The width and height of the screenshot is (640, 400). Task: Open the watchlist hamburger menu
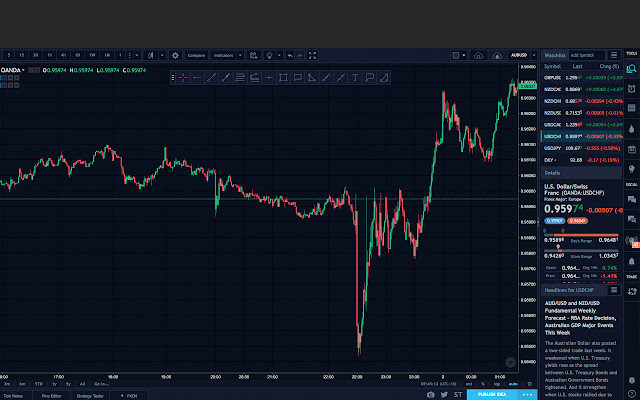pyautogui.click(x=614, y=55)
